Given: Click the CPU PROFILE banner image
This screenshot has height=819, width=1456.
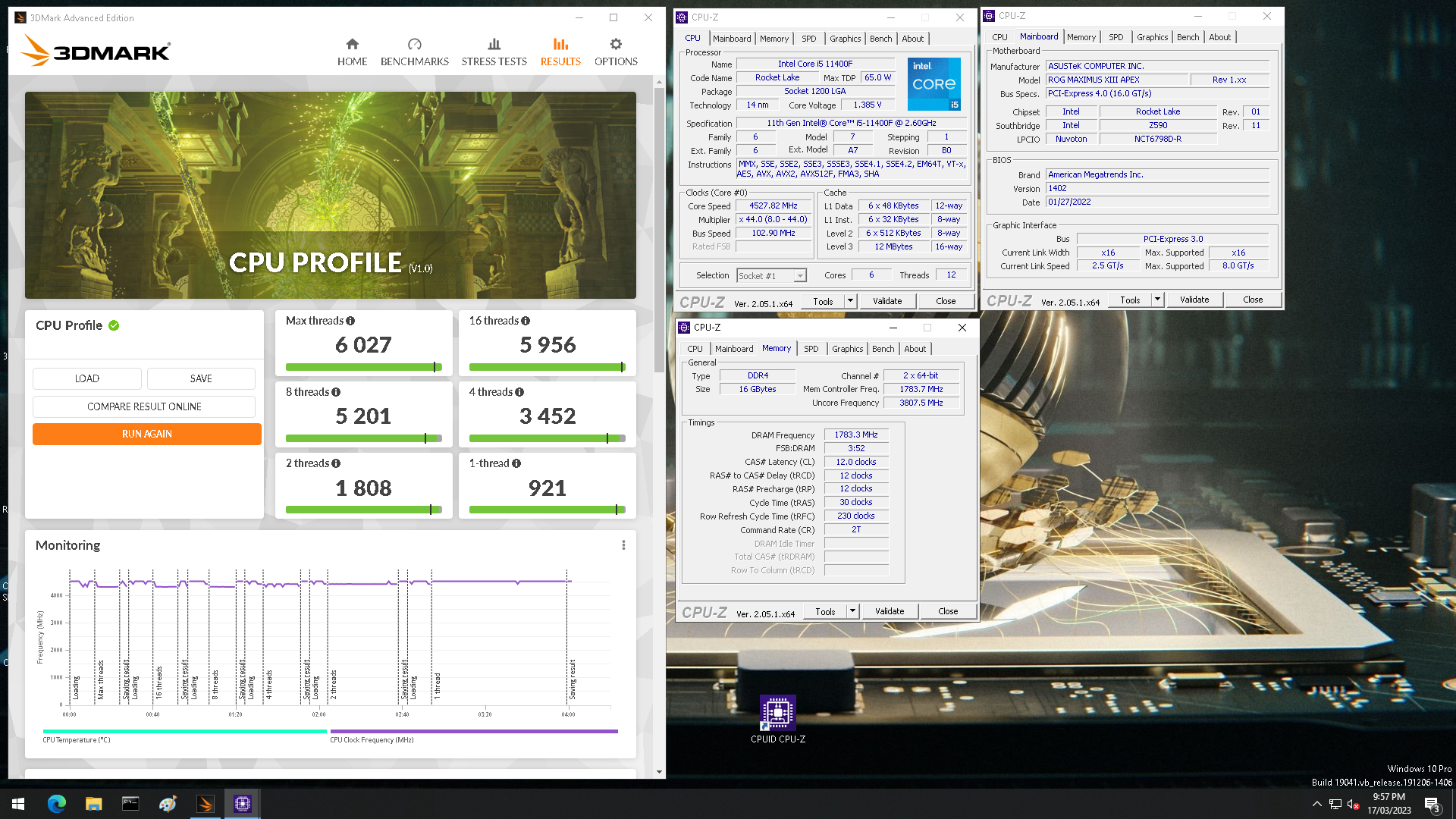Looking at the screenshot, I should [331, 195].
